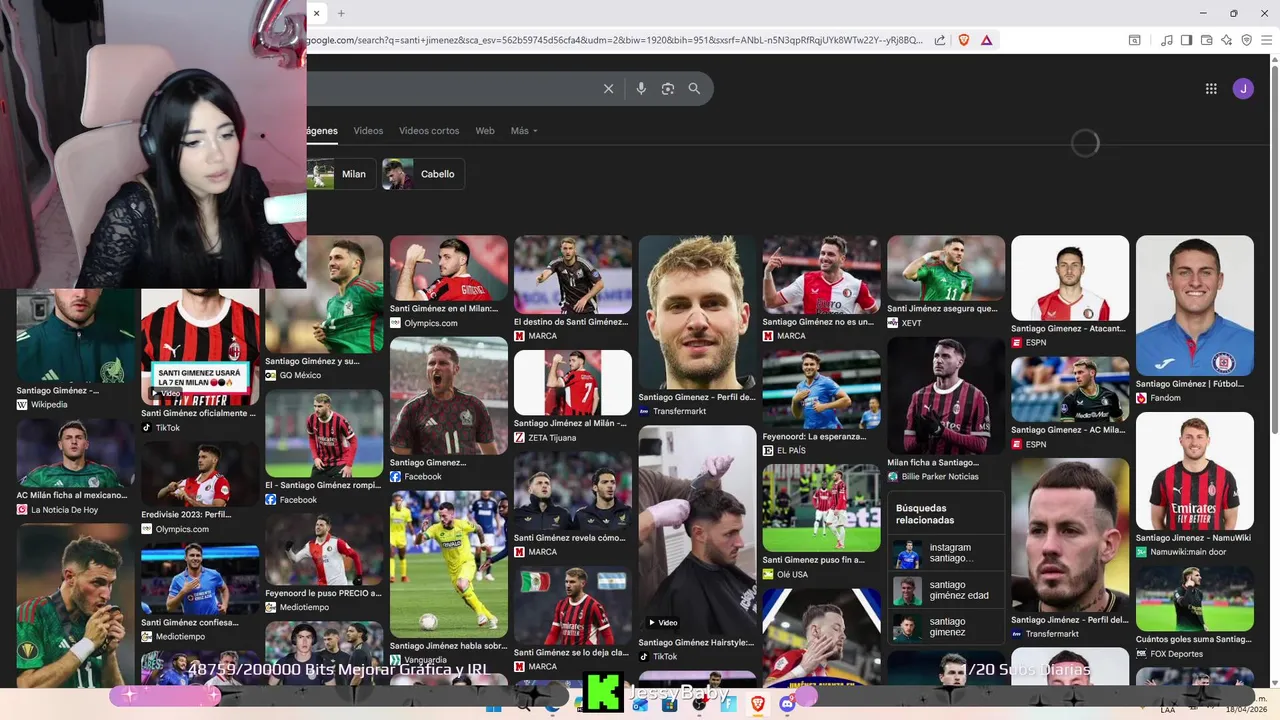Close the current browser tab
1280x720 pixels.
coord(316,13)
